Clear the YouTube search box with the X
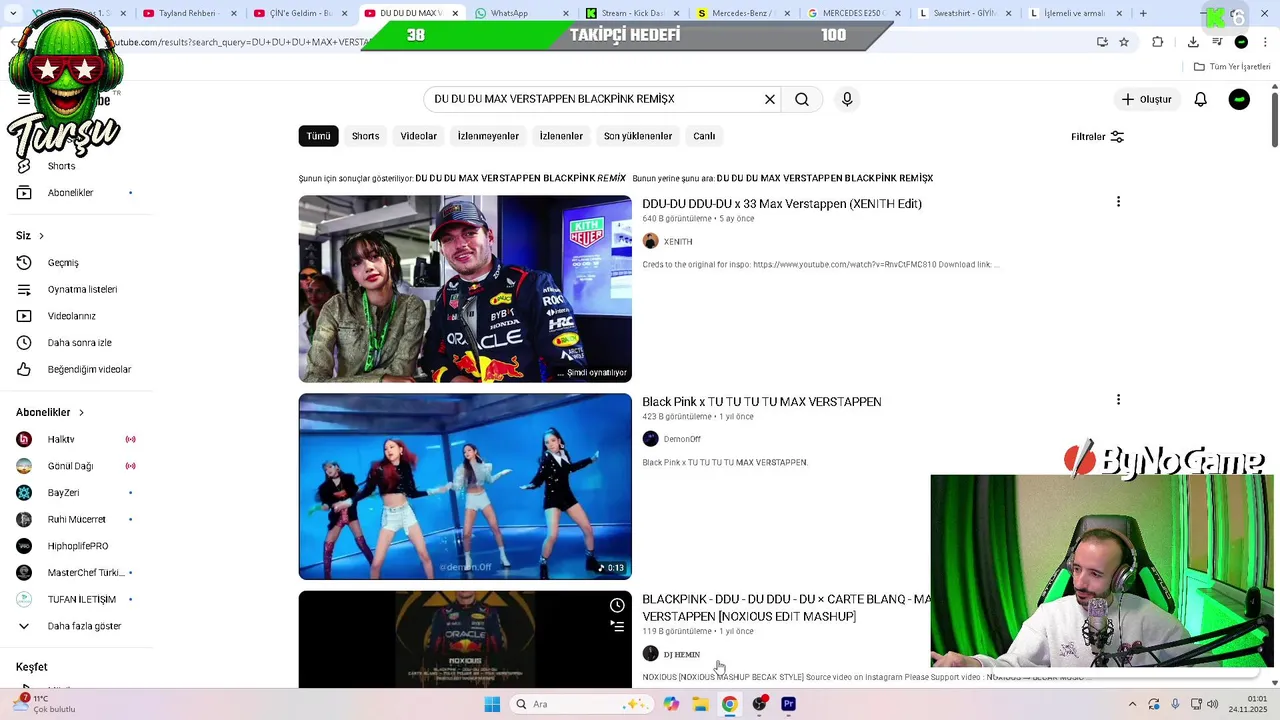Screen dimensions: 1280x720 [770, 99]
